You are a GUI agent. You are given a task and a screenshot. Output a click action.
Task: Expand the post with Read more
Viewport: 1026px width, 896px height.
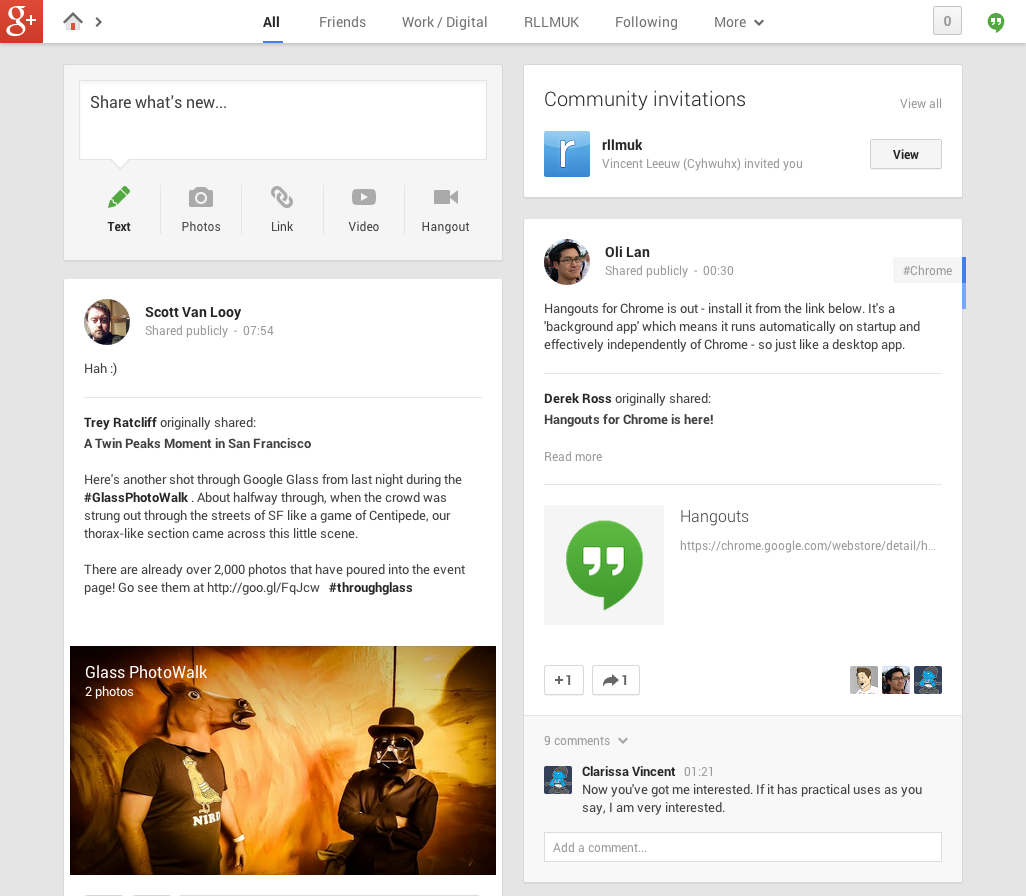pyautogui.click(x=573, y=457)
